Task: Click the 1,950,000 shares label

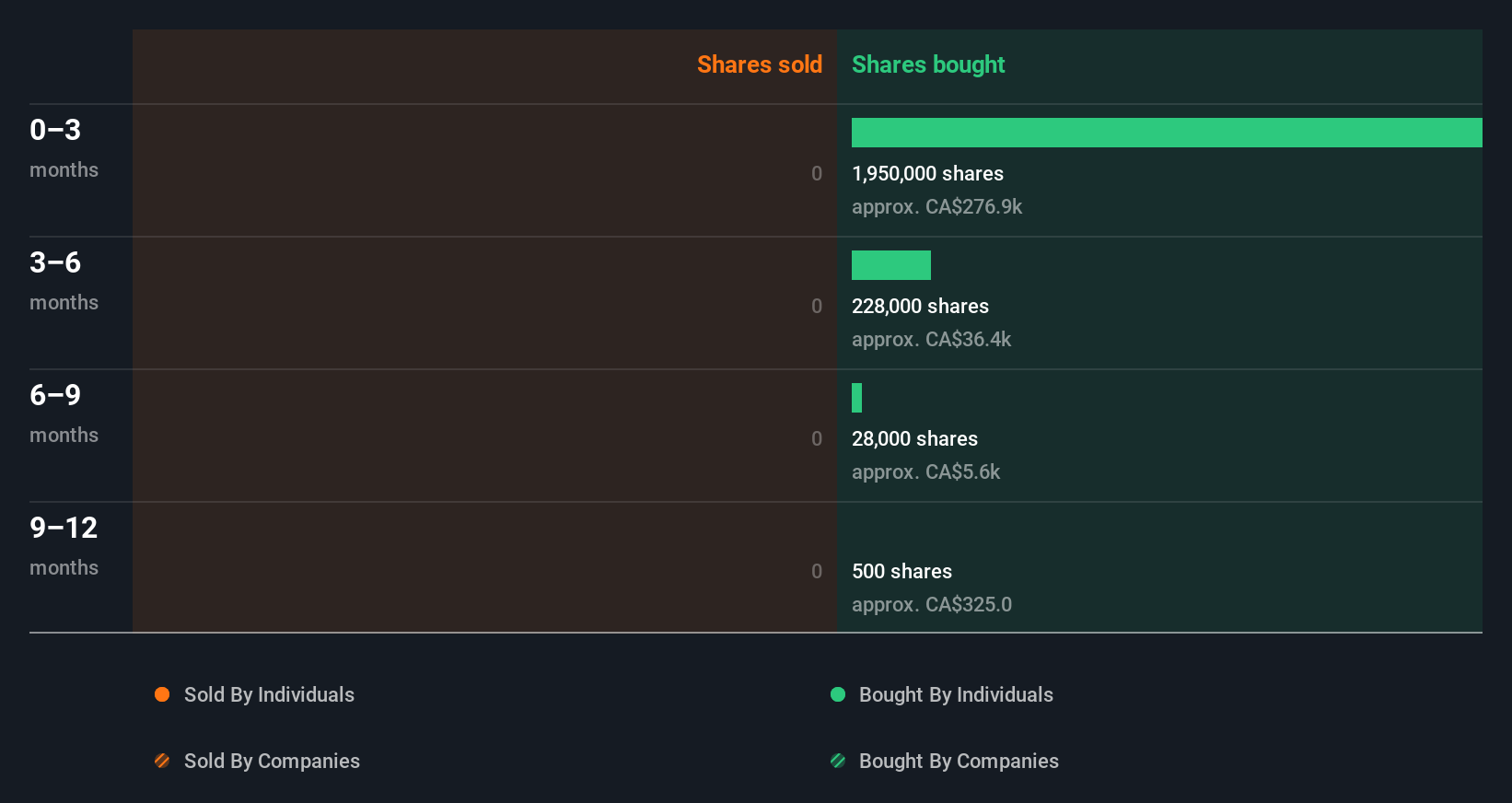Action: pyautogui.click(x=927, y=173)
